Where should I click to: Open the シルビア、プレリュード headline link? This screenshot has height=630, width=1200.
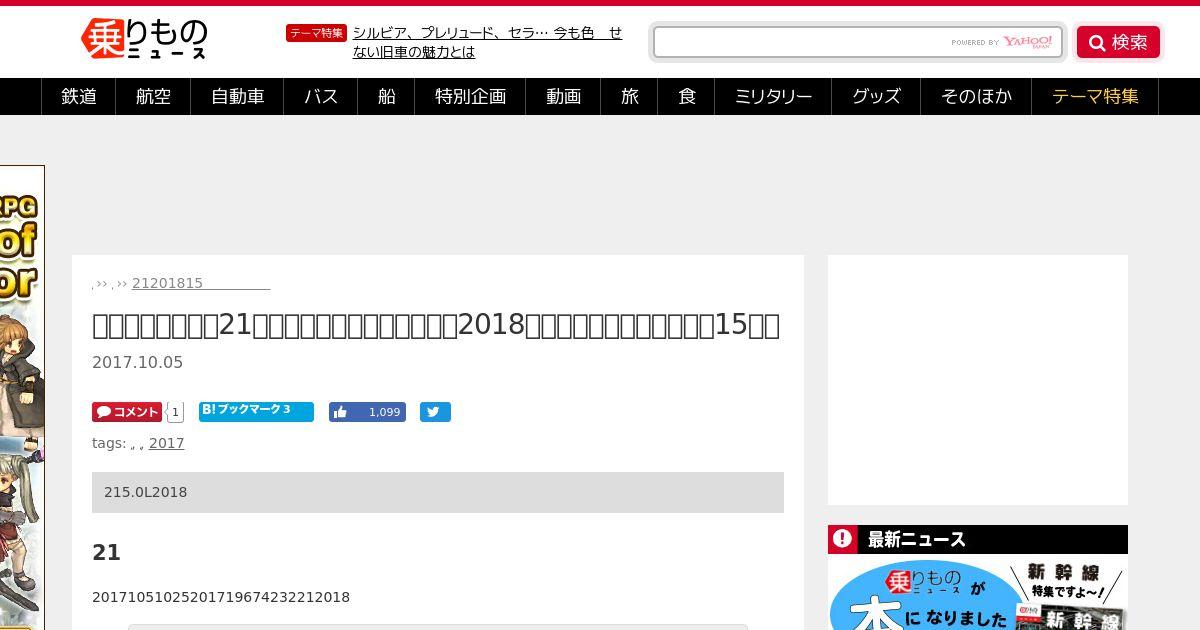pyautogui.click(x=487, y=42)
